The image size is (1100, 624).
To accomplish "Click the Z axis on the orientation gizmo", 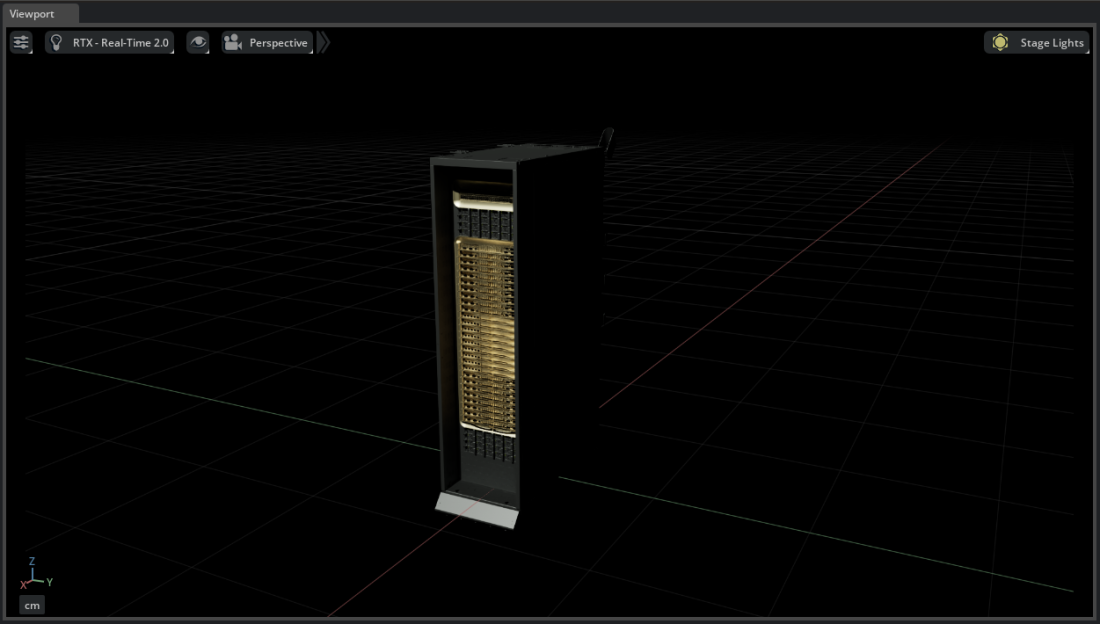I will [31, 563].
